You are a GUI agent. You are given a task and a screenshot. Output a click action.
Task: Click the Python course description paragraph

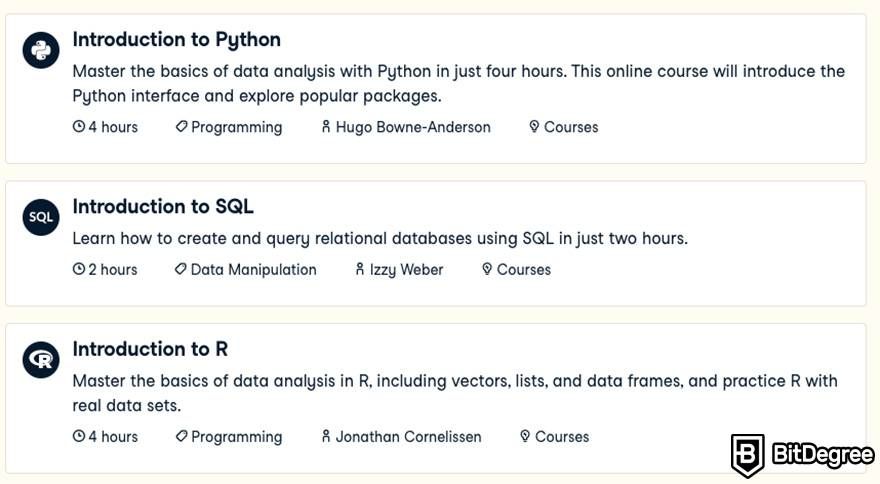click(459, 84)
